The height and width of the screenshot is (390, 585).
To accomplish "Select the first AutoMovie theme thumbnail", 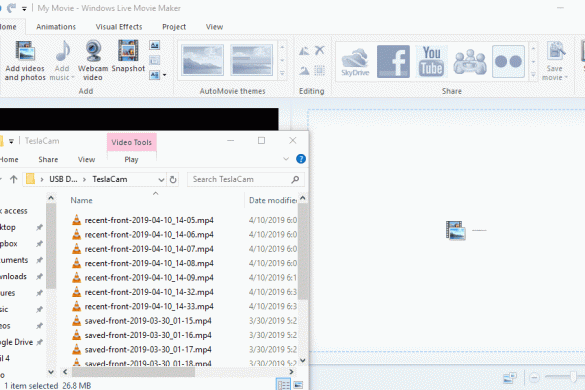I will 203,60.
